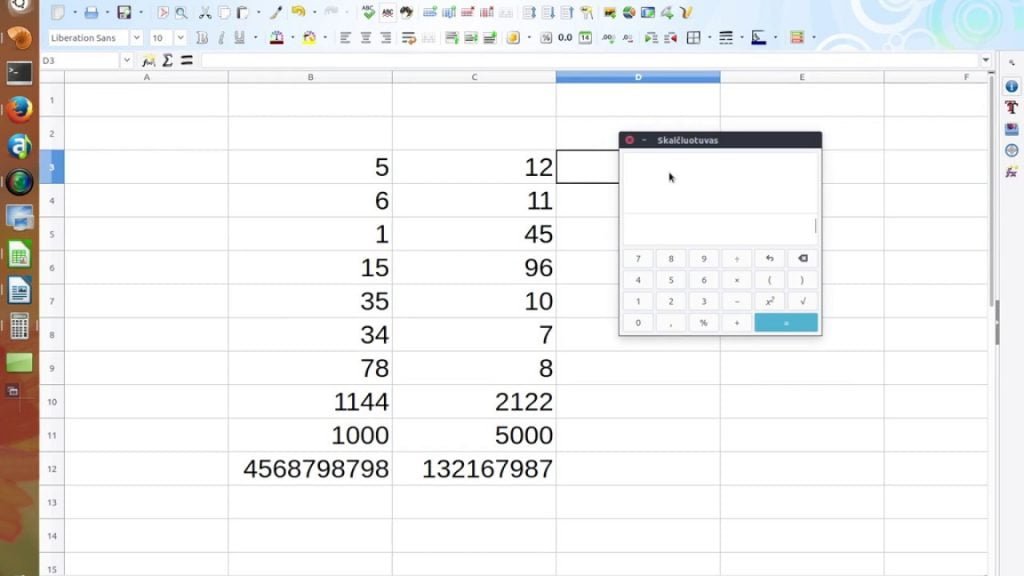Click the Function equals button
This screenshot has height=576, width=1024.
(187, 61)
